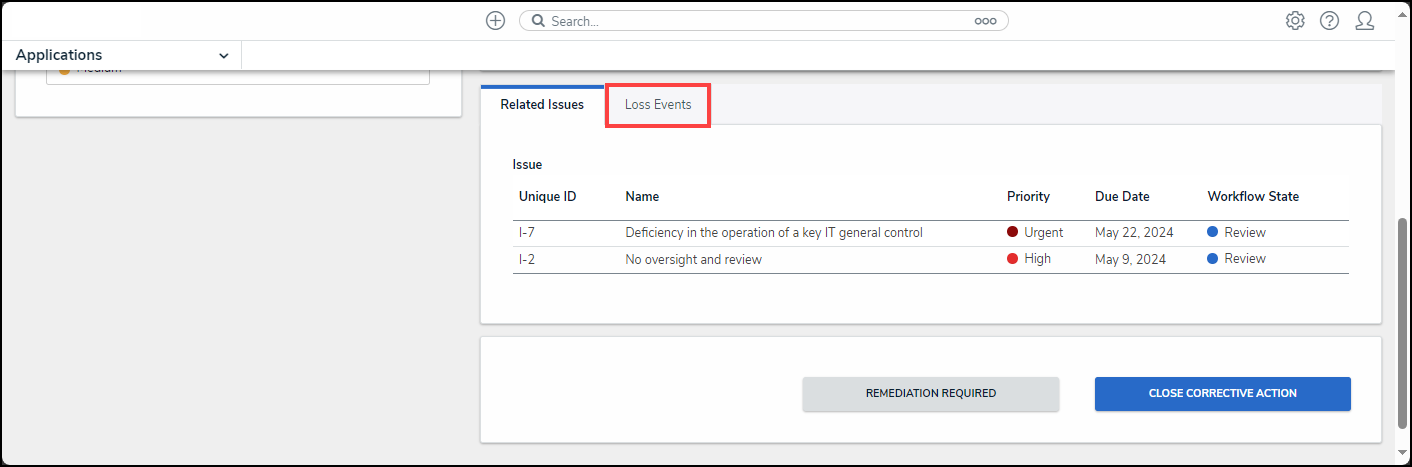This screenshot has width=1412, height=467.
Task: Click in the Search input field
Action: pos(750,21)
